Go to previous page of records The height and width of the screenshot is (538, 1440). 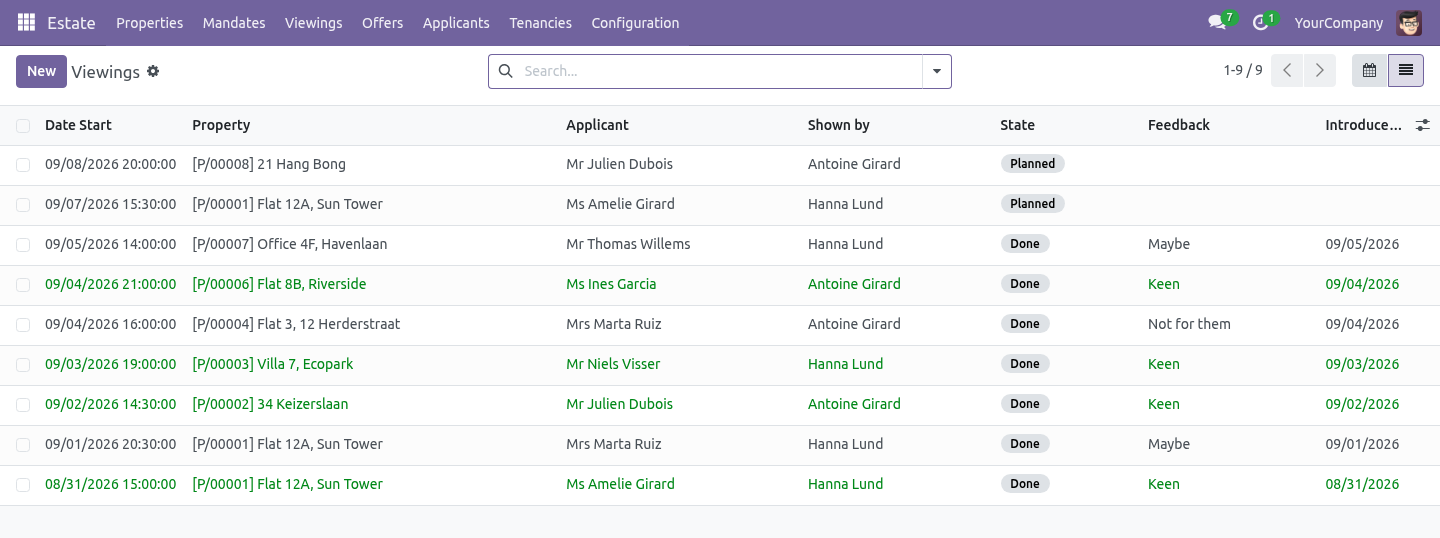tap(1287, 71)
